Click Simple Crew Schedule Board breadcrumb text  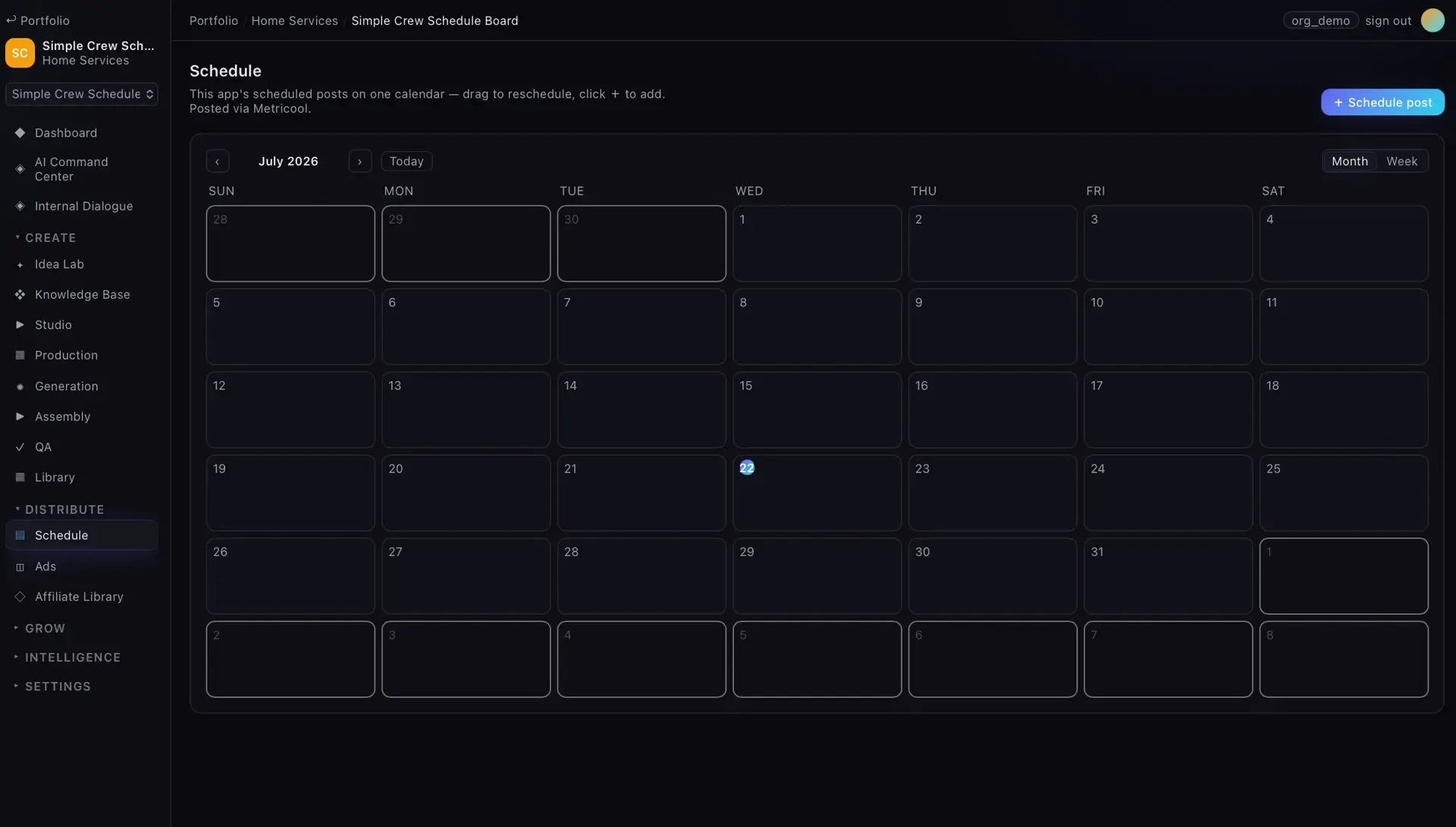435,20
